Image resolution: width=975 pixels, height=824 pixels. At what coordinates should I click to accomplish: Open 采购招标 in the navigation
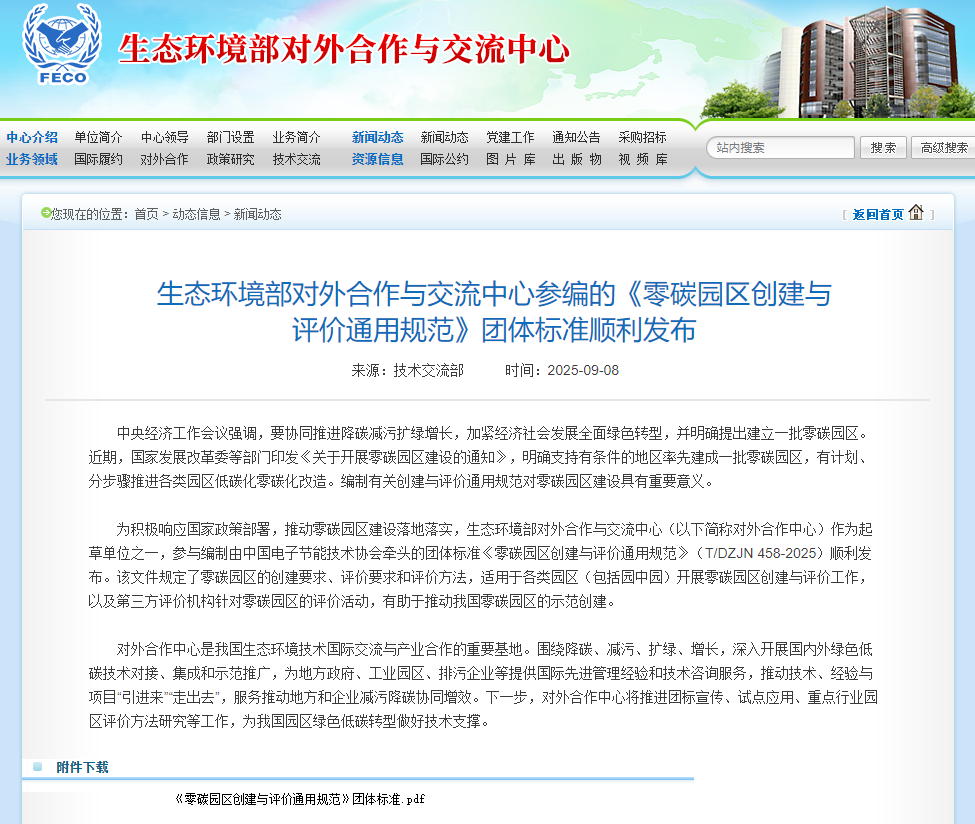(x=642, y=137)
